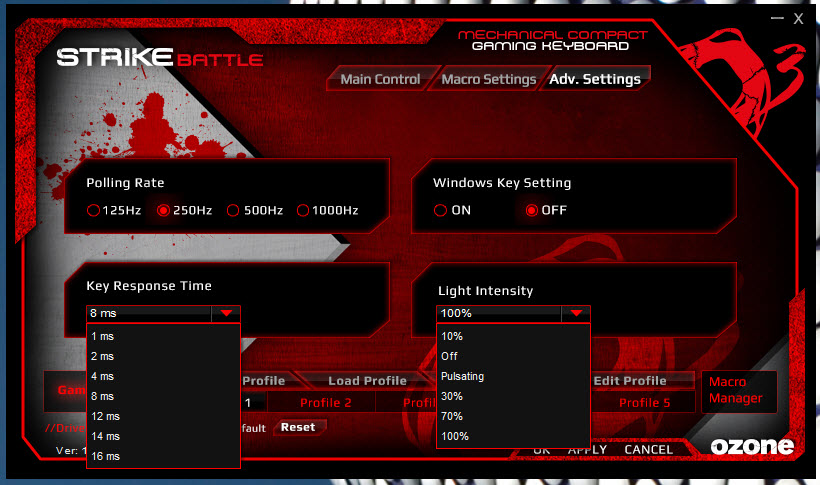Set Windows Key Setting to OFF
The image size is (820, 485).
[531, 210]
